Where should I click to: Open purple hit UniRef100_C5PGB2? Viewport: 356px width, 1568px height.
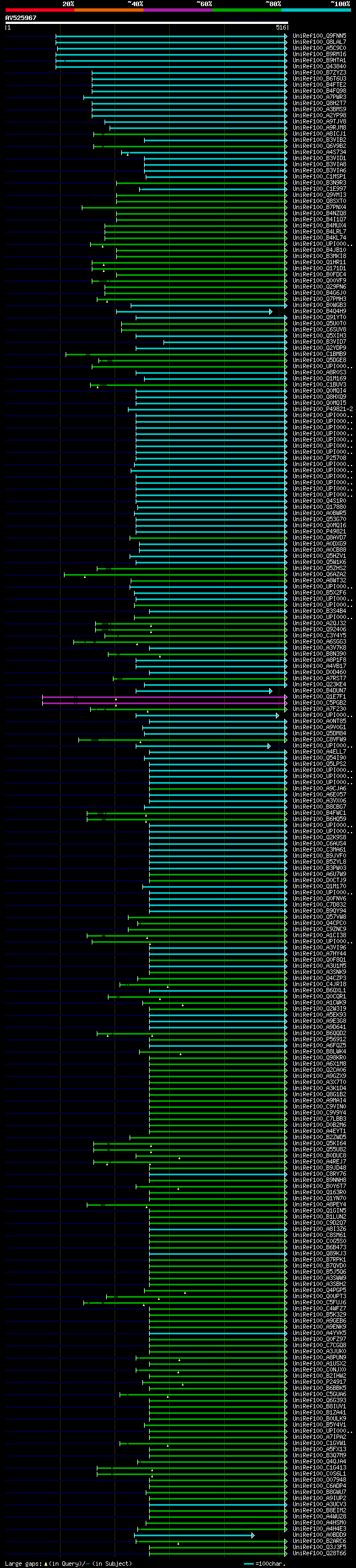click(x=319, y=703)
